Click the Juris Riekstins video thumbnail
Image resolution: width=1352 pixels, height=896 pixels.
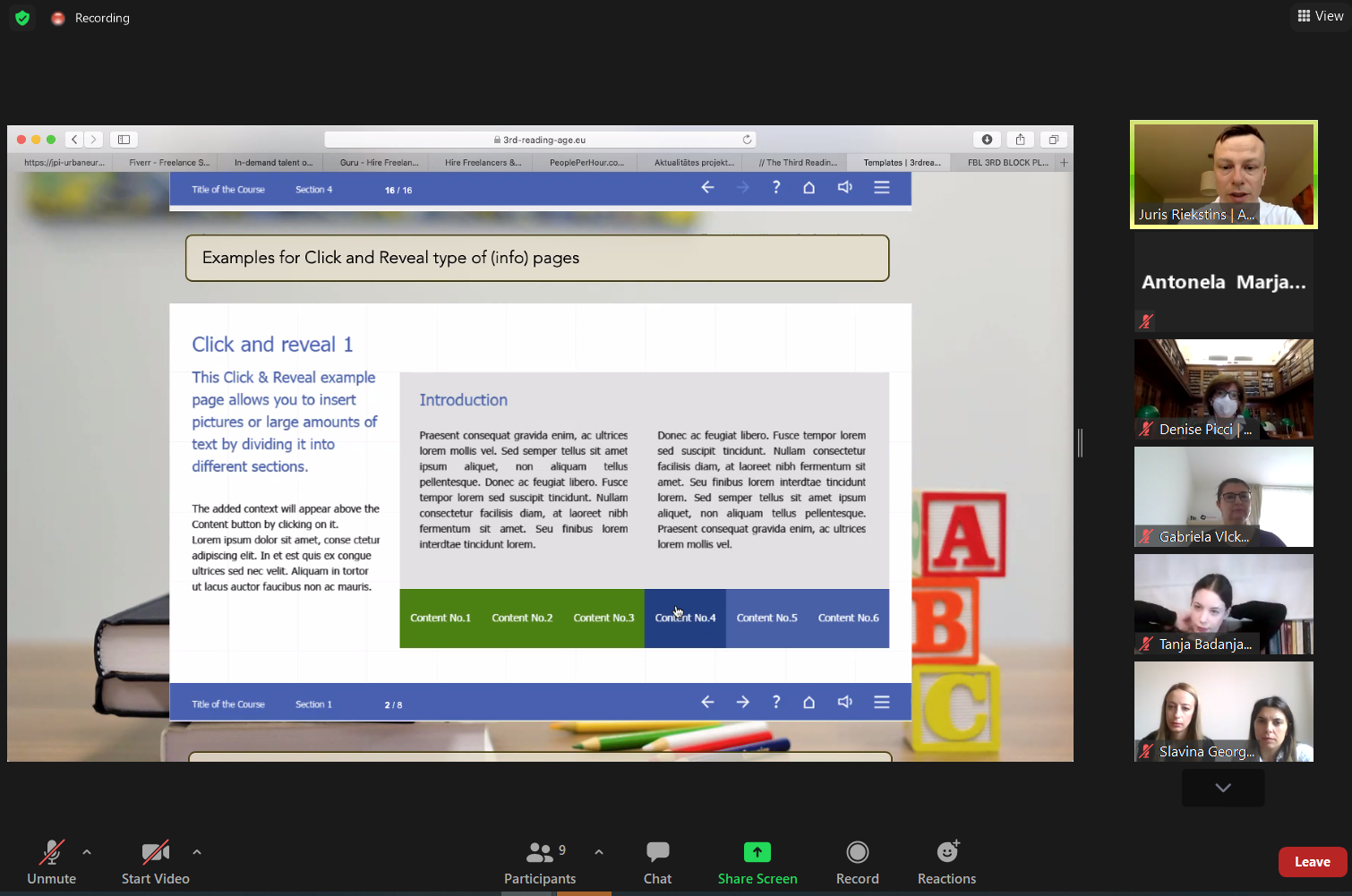(1223, 175)
